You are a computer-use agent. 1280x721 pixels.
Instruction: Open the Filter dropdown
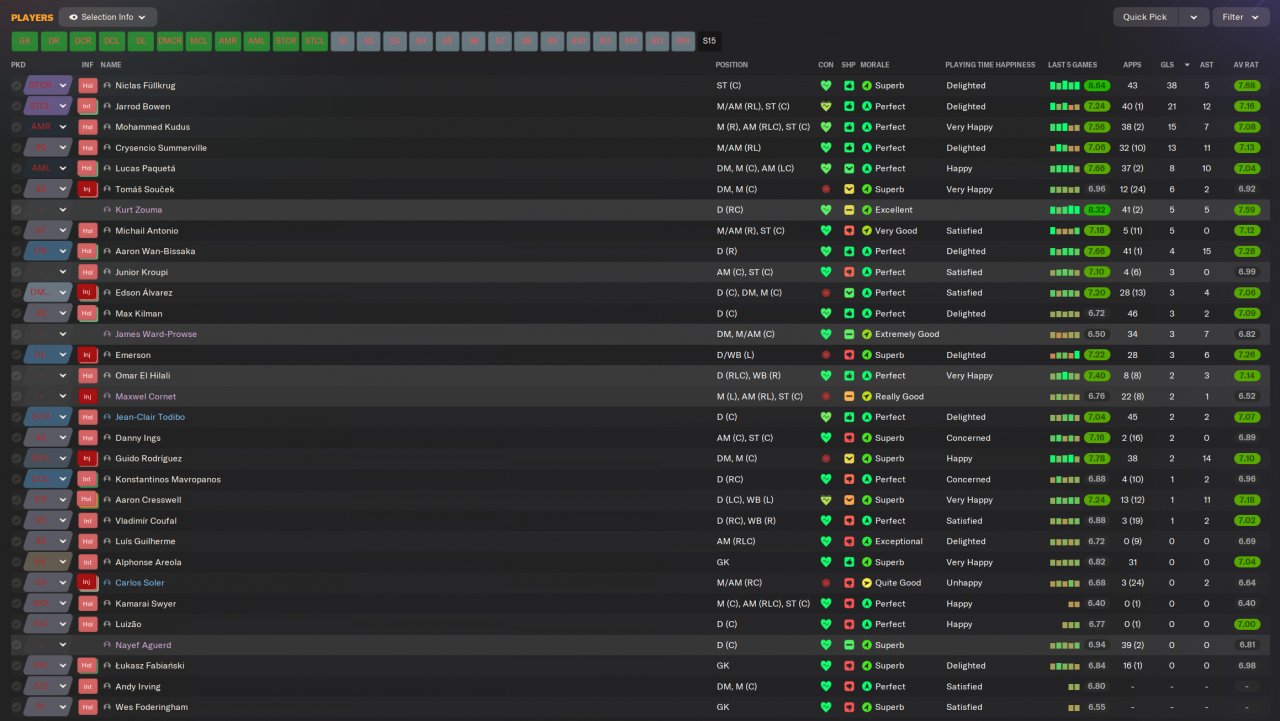[1240, 17]
